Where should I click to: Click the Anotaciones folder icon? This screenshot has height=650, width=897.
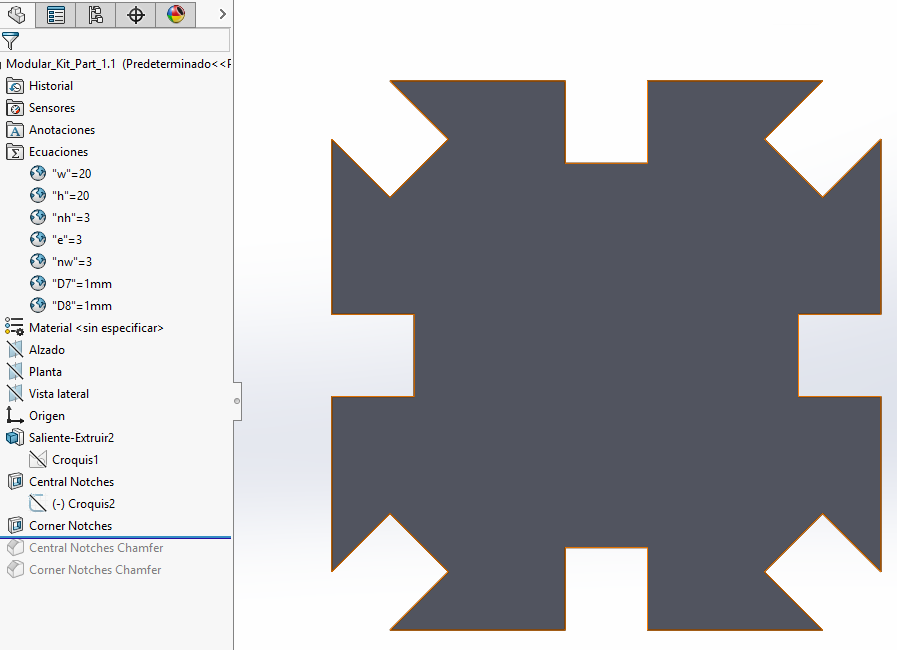pyautogui.click(x=15, y=130)
